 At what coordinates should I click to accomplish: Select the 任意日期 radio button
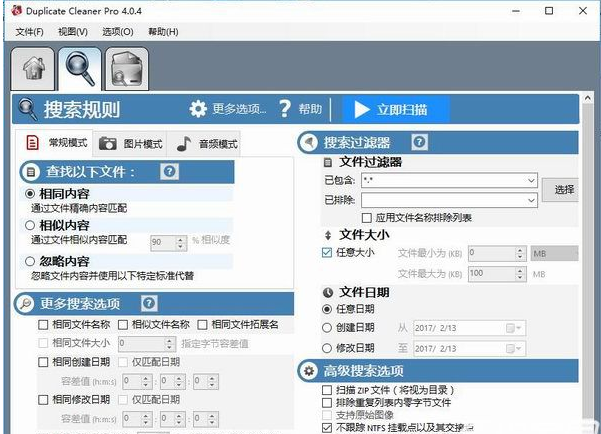327,309
